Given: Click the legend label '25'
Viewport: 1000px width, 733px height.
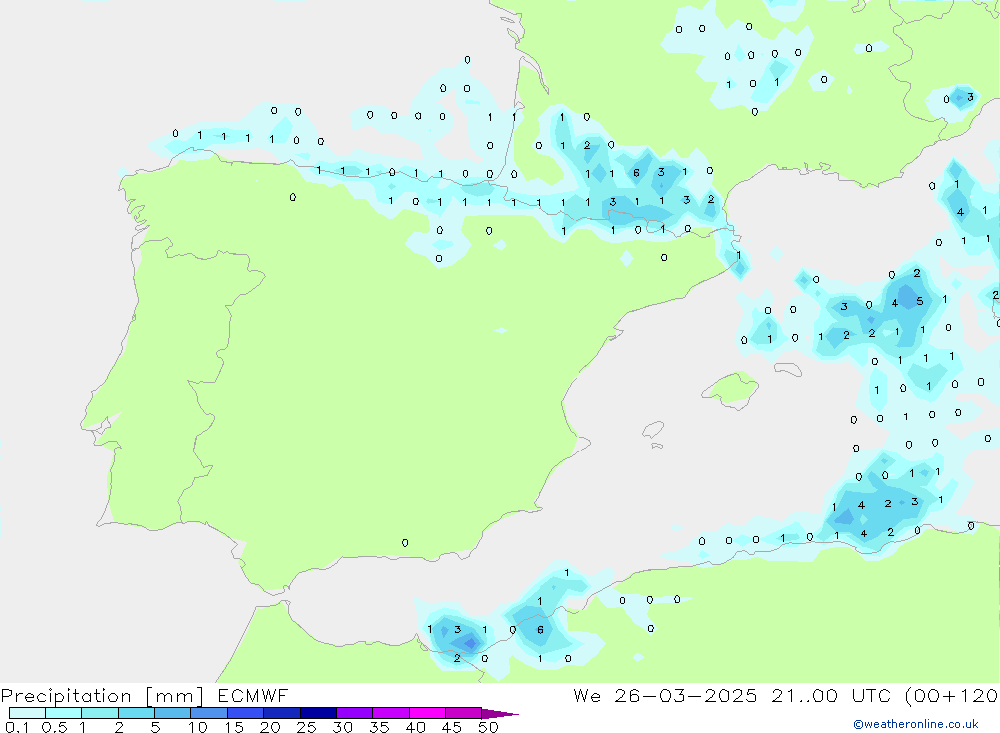Looking at the screenshot, I should (x=306, y=727).
